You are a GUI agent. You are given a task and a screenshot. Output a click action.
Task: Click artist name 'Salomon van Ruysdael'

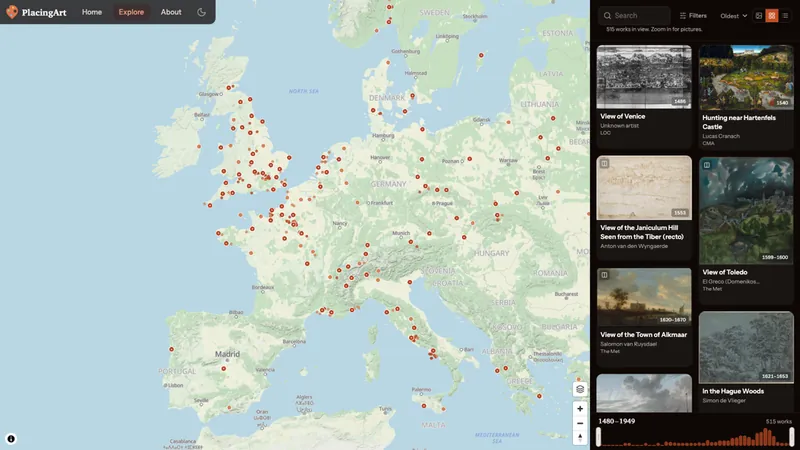click(x=628, y=344)
